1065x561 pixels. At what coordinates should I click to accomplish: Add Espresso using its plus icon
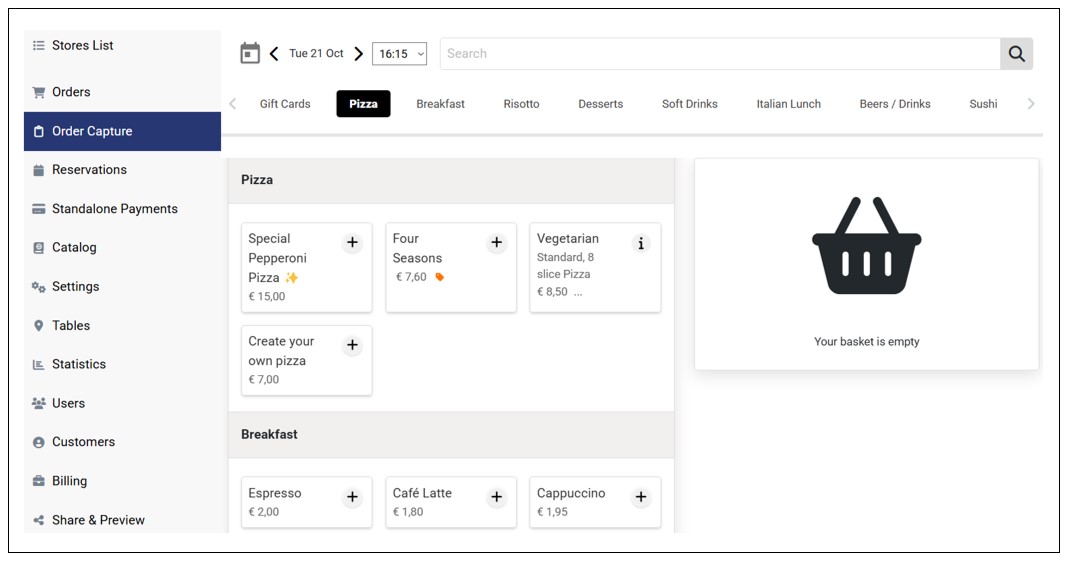(352, 497)
